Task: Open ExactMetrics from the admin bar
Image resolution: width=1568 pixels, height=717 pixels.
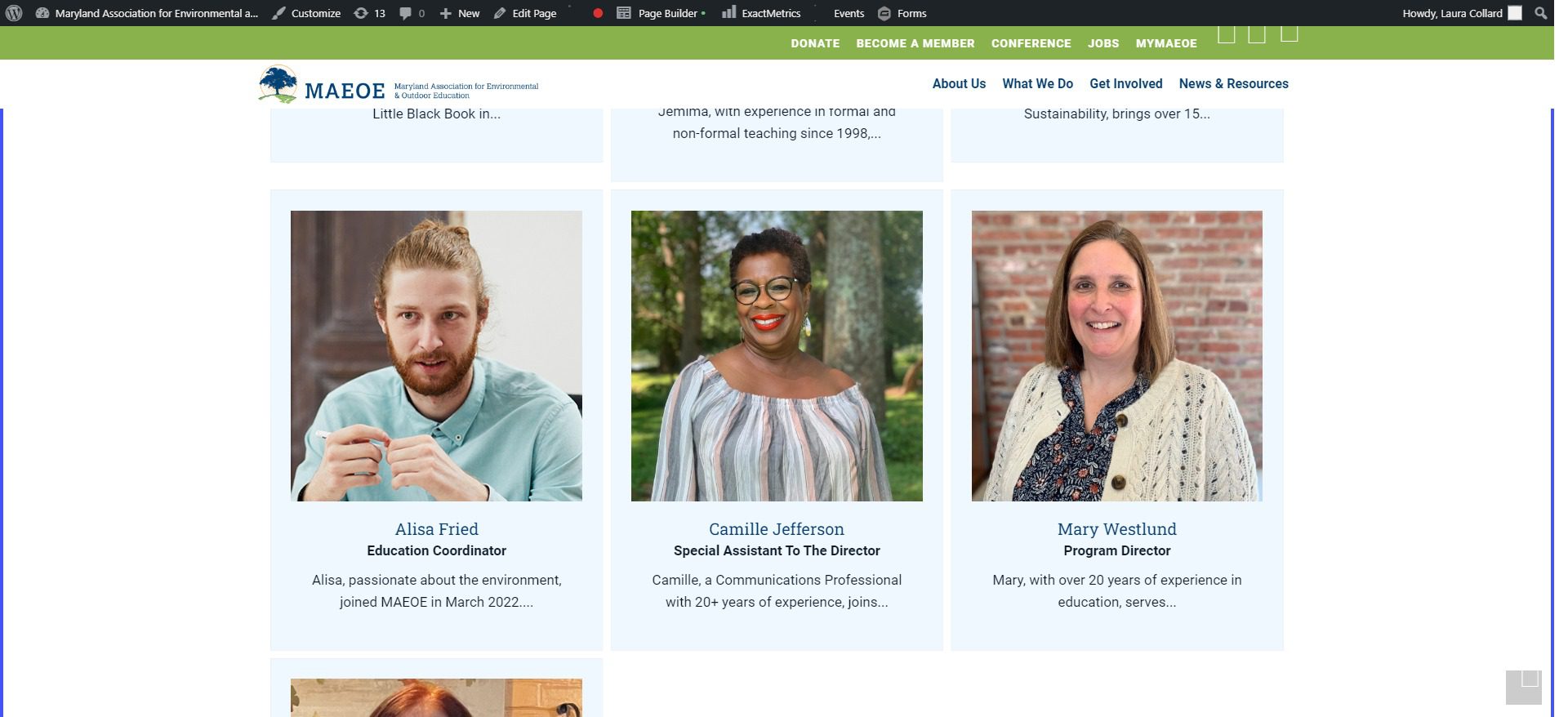Action: tap(761, 13)
